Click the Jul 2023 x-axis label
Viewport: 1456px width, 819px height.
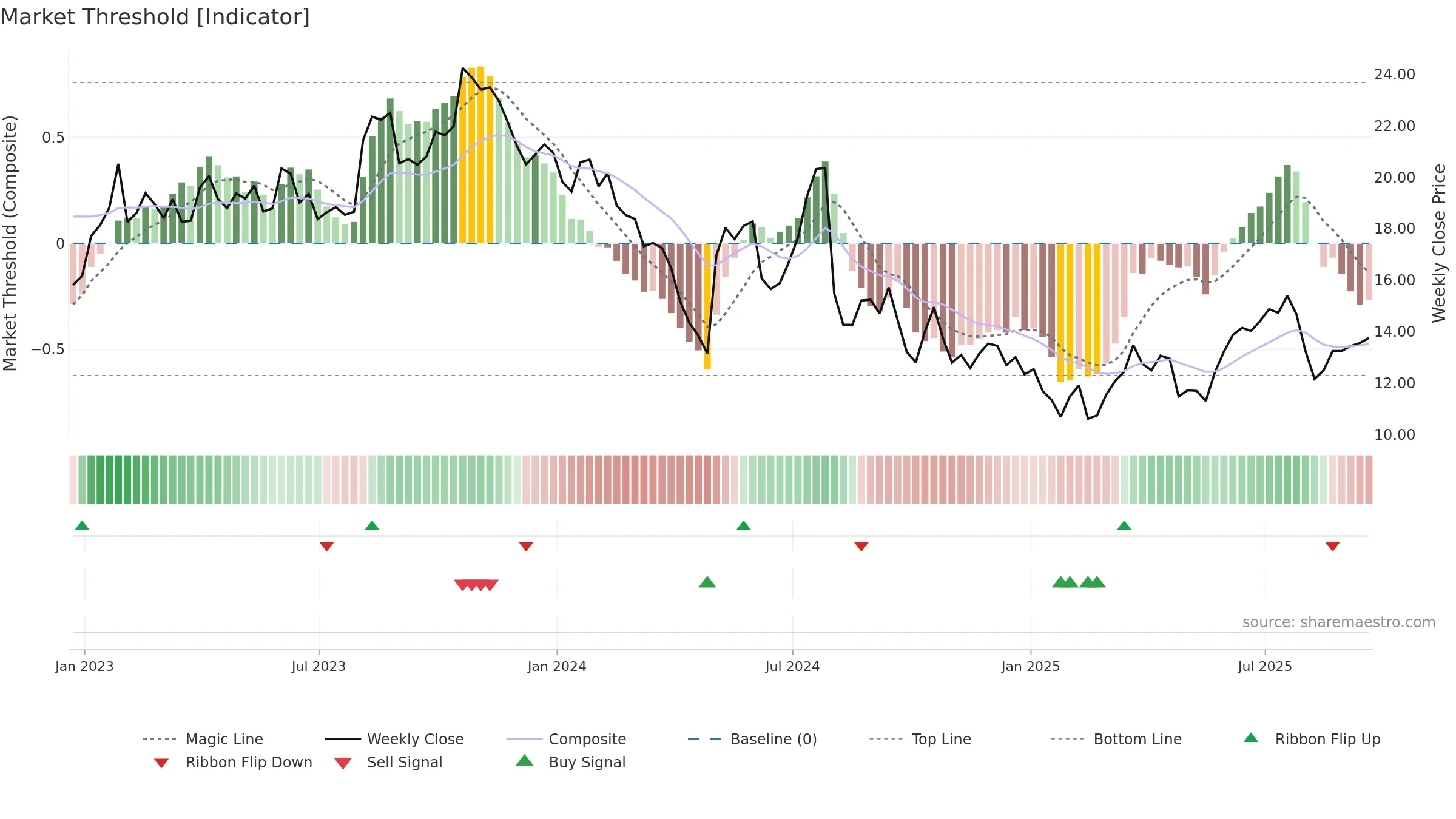[x=318, y=667]
